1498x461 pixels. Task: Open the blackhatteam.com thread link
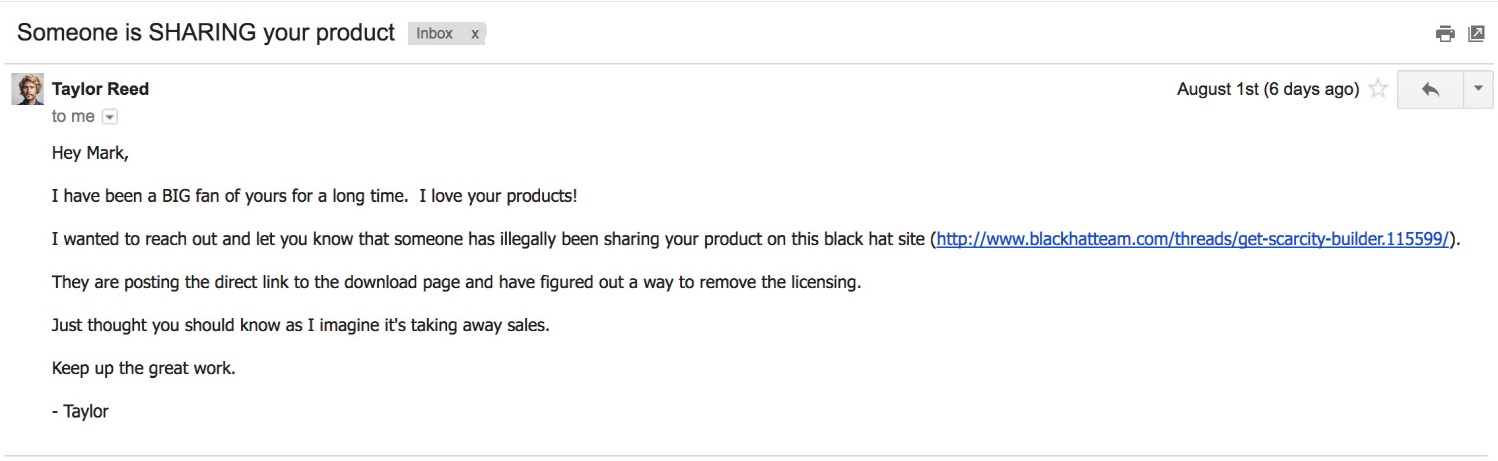pyautogui.click(x=1193, y=240)
